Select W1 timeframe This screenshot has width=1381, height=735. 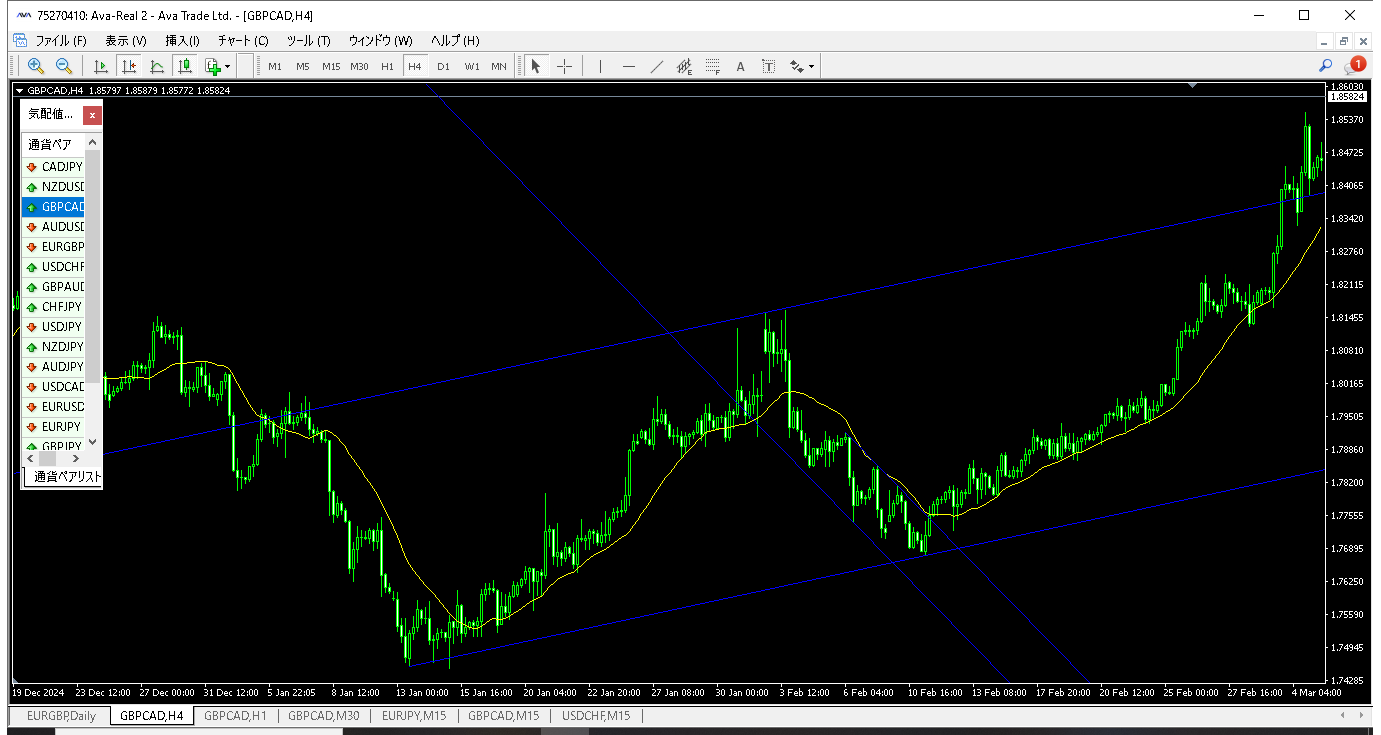(x=471, y=67)
